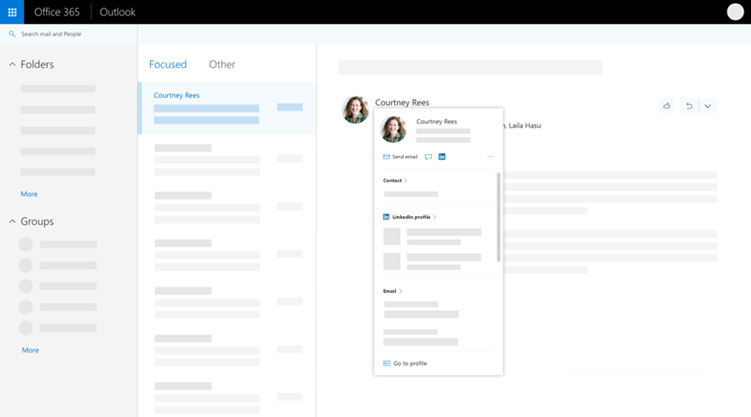
Task: Switch to the Focused inbox tab
Action: [168, 65]
